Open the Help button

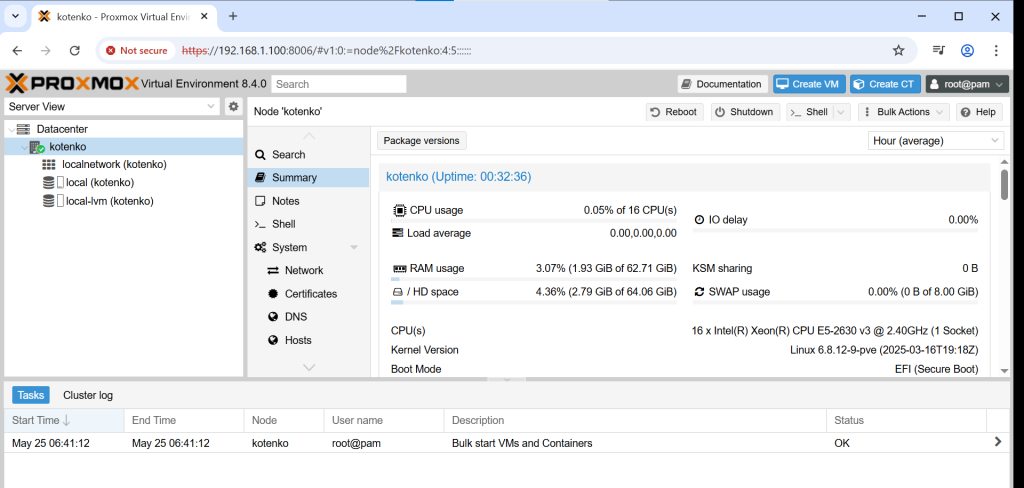979,112
